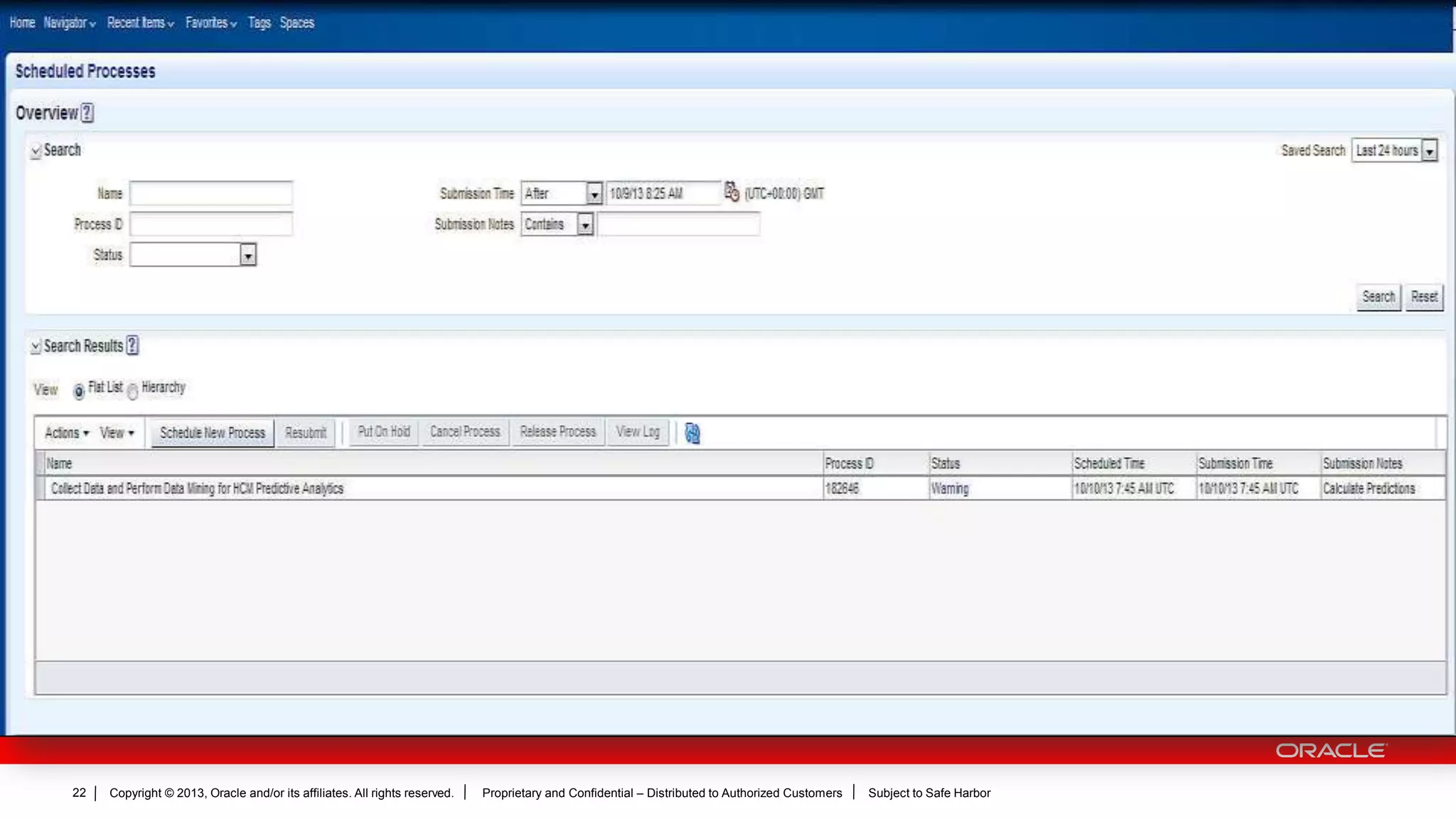Click the refresh icon in results toolbar
1456x819 pixels.
[692, 433]
